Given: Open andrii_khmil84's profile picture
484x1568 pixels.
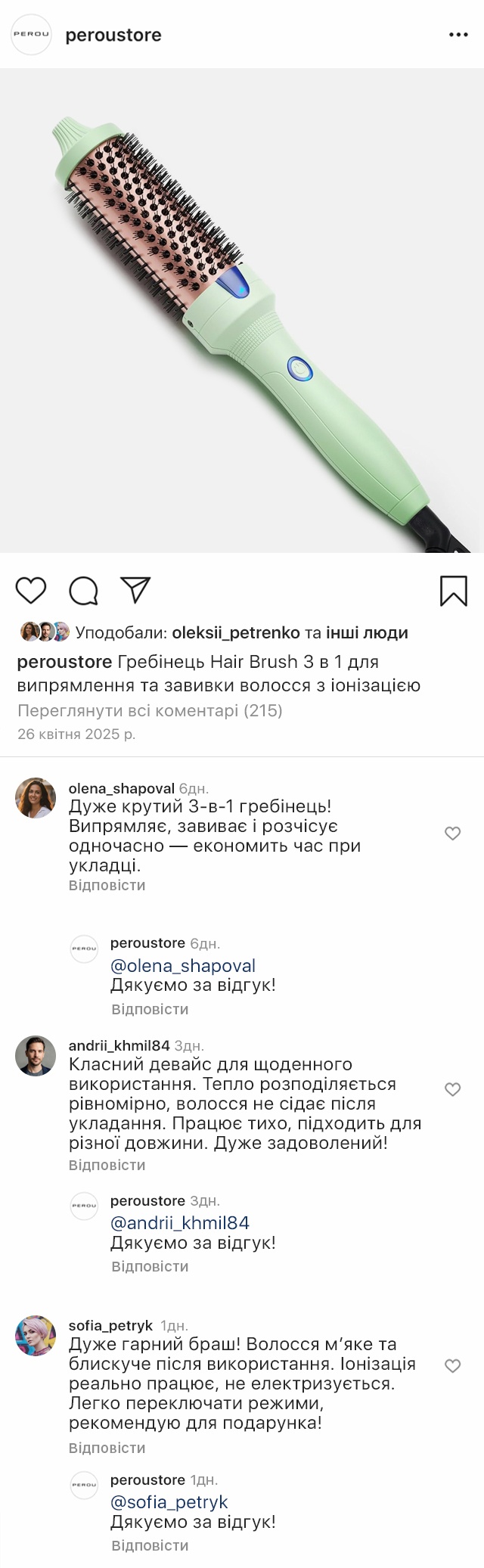Looking at the screenshot, I should point(36,1055).
